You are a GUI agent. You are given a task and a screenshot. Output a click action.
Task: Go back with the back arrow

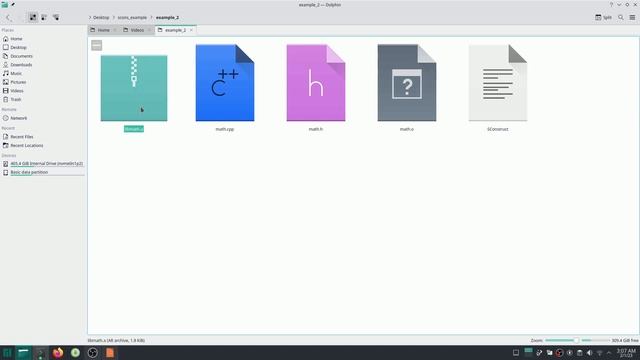(x=9, y=18)
